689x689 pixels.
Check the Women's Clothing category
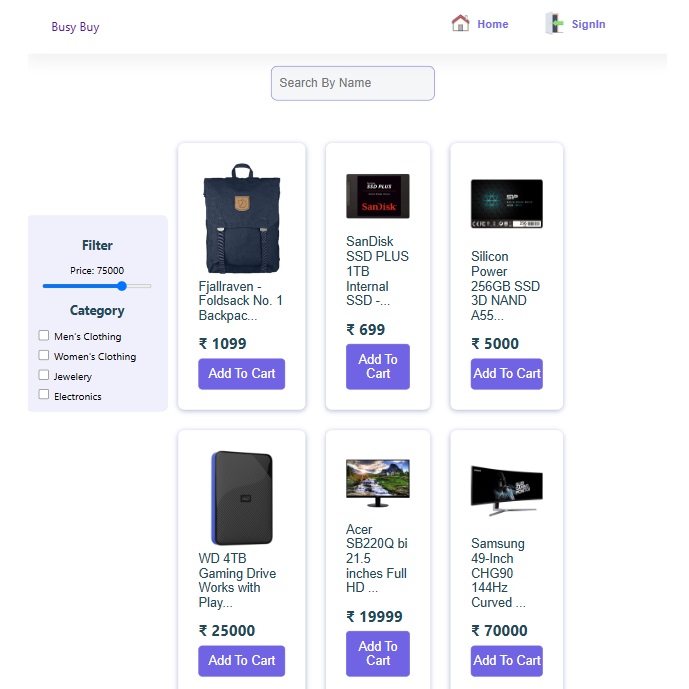click(44, 355)
